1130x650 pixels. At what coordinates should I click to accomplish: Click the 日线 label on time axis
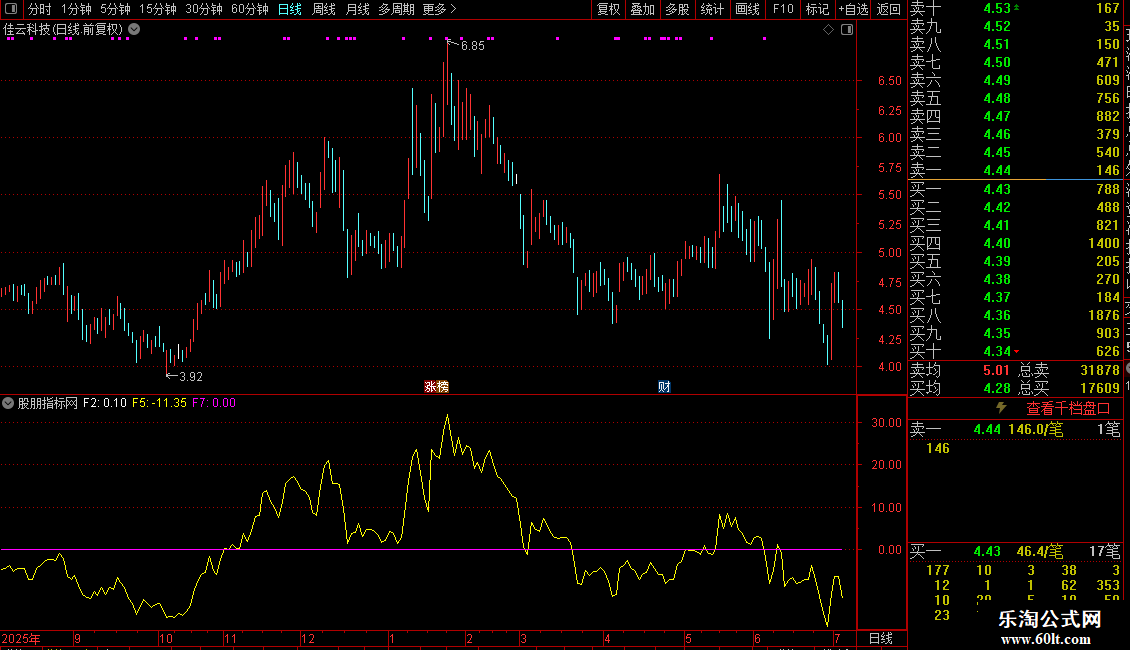(881, 638)
